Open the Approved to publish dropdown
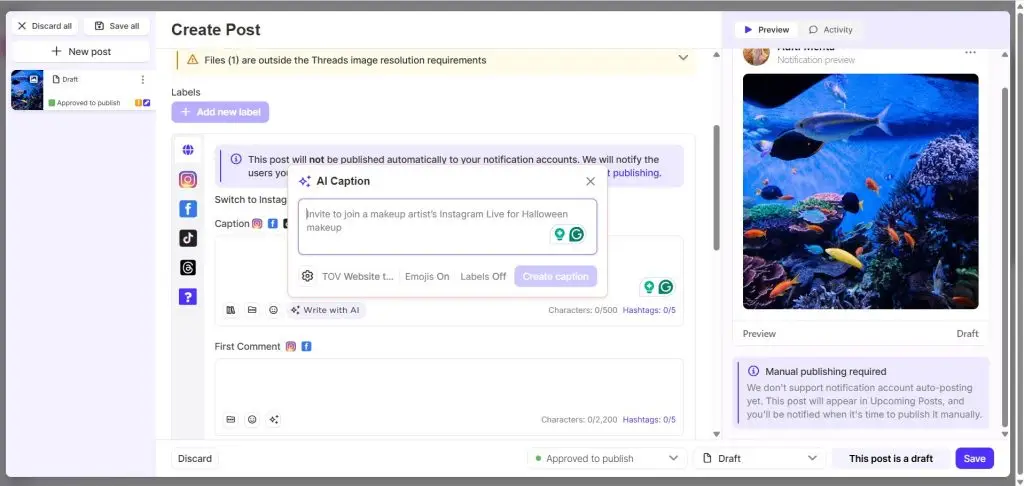1024x486 pixels. pyautogui.click(x=607, y=459)
